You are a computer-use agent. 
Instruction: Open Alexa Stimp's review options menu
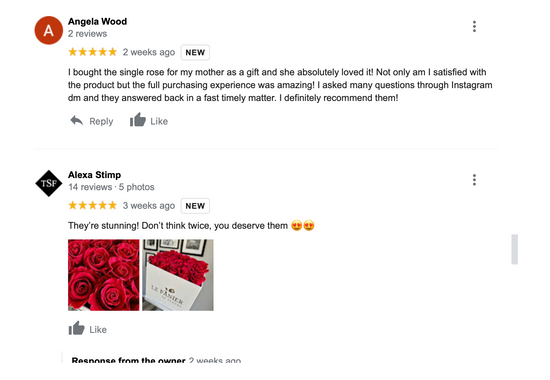click(474, 180)
